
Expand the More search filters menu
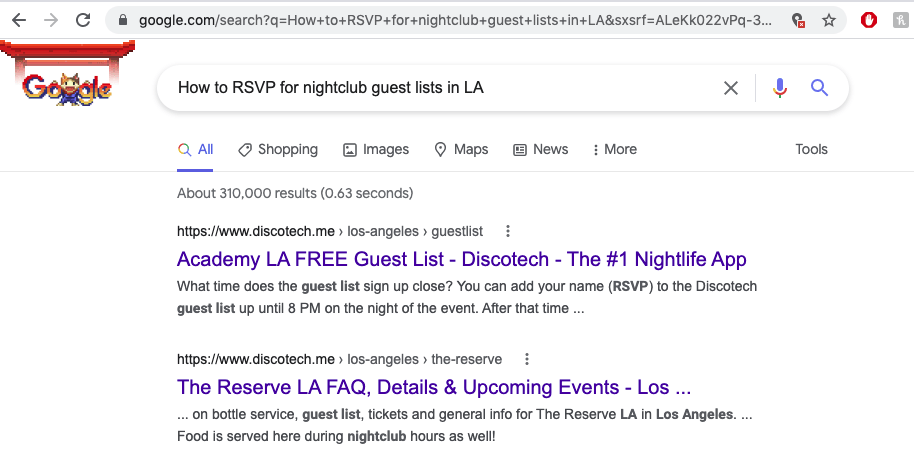coord(614,149)
